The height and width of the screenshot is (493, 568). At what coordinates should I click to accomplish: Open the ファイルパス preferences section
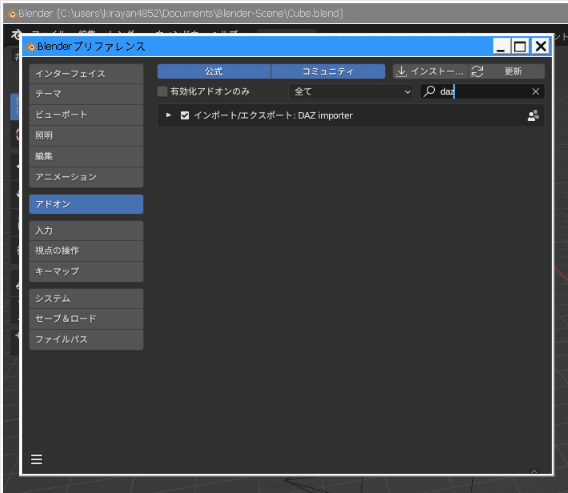point(86,339)
